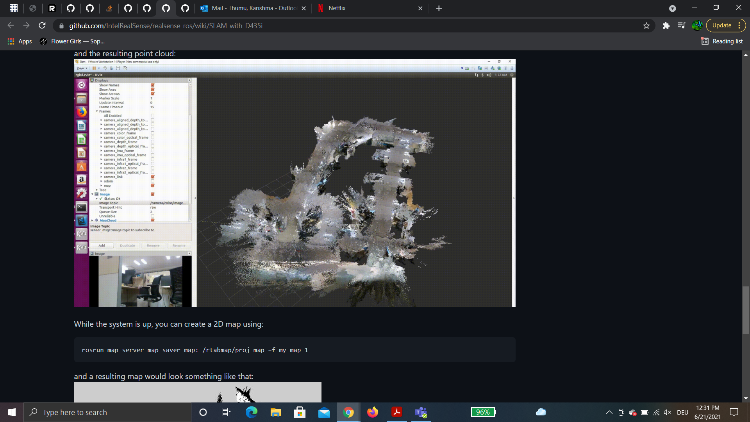750x422 pixels.
Task: Open the Windows Start menu
Action: [11, 412]
